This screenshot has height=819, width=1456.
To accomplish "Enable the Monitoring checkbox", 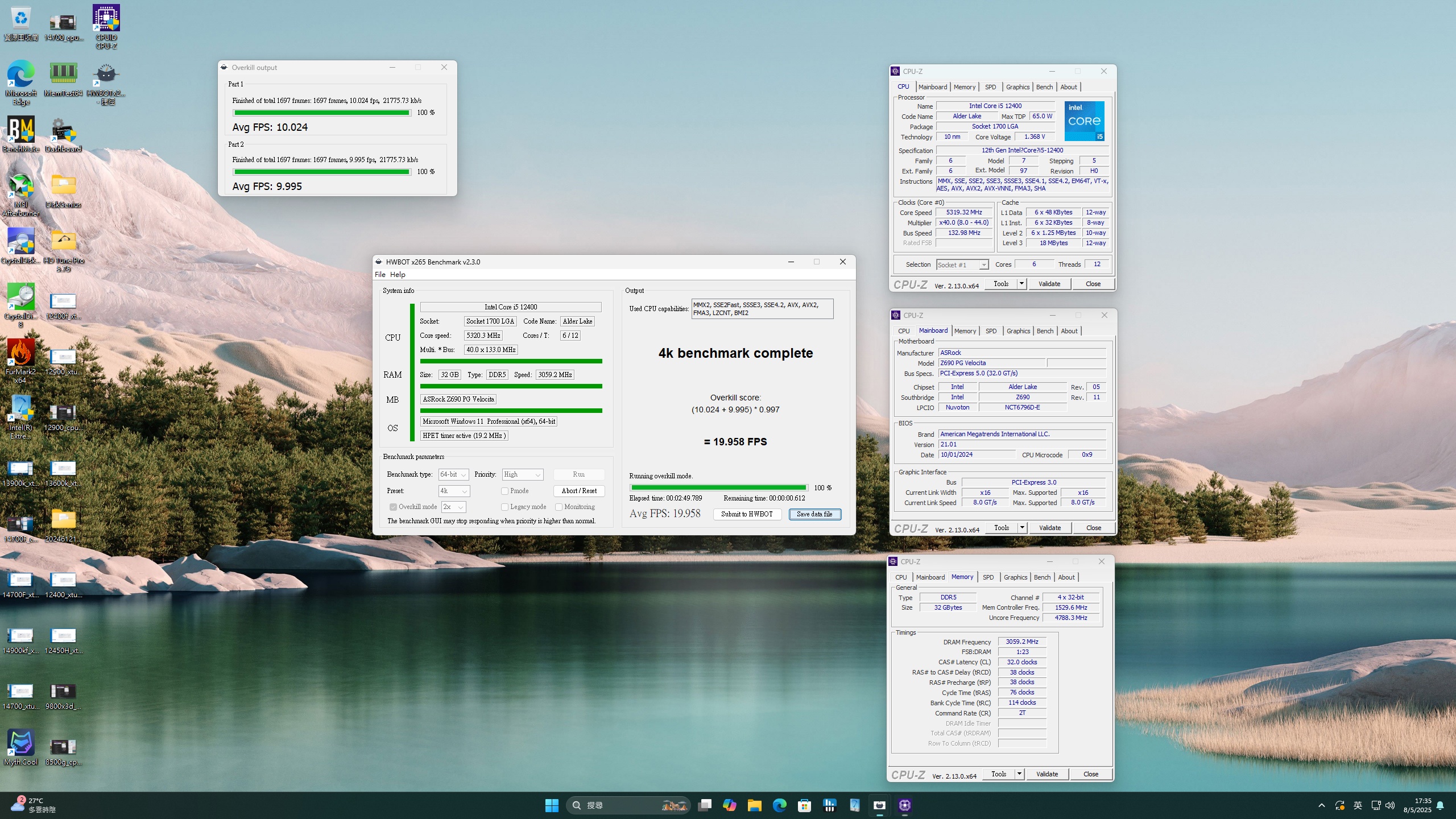I will [559, 507].
